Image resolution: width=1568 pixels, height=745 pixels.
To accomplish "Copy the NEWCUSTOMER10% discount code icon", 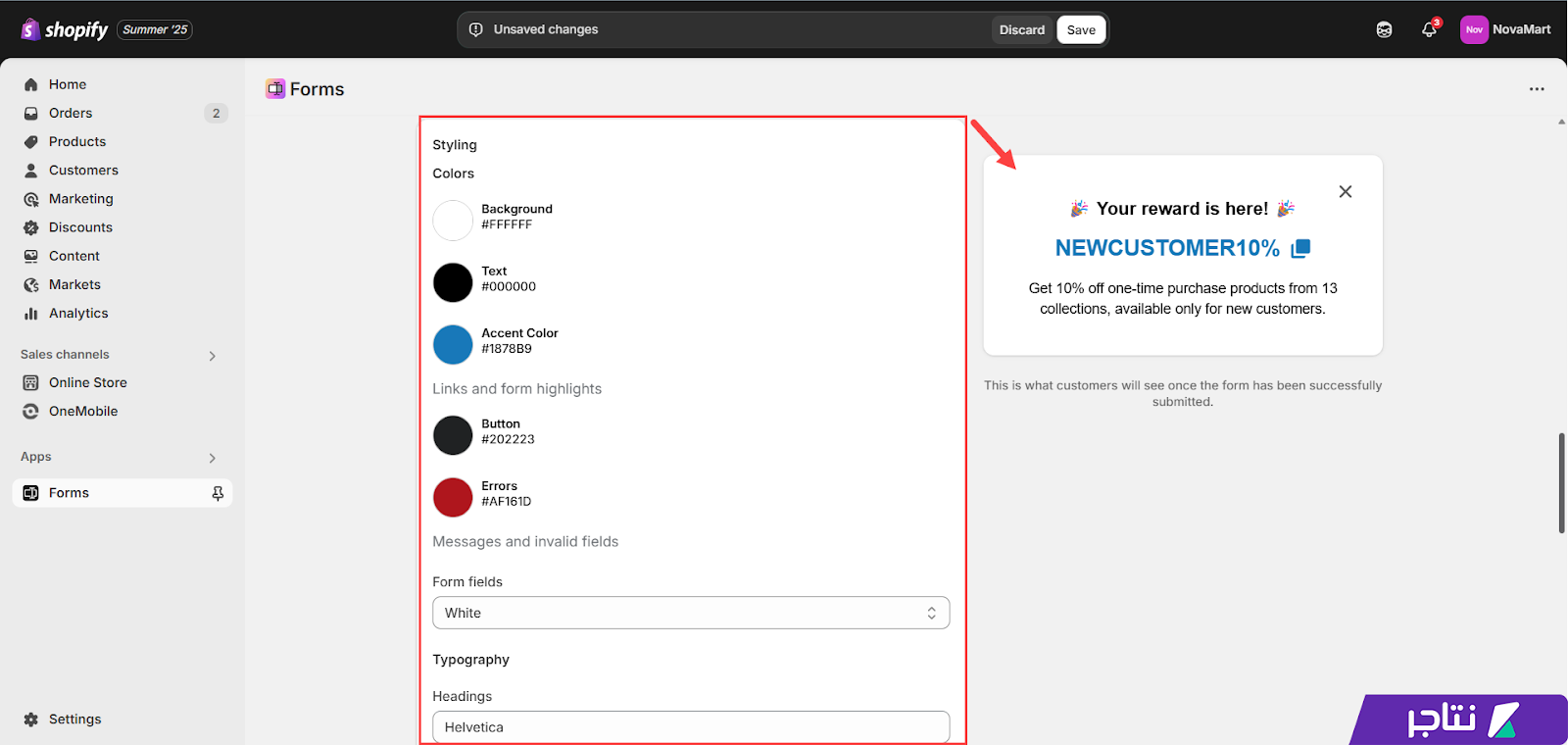I will tap(1300, 248).
